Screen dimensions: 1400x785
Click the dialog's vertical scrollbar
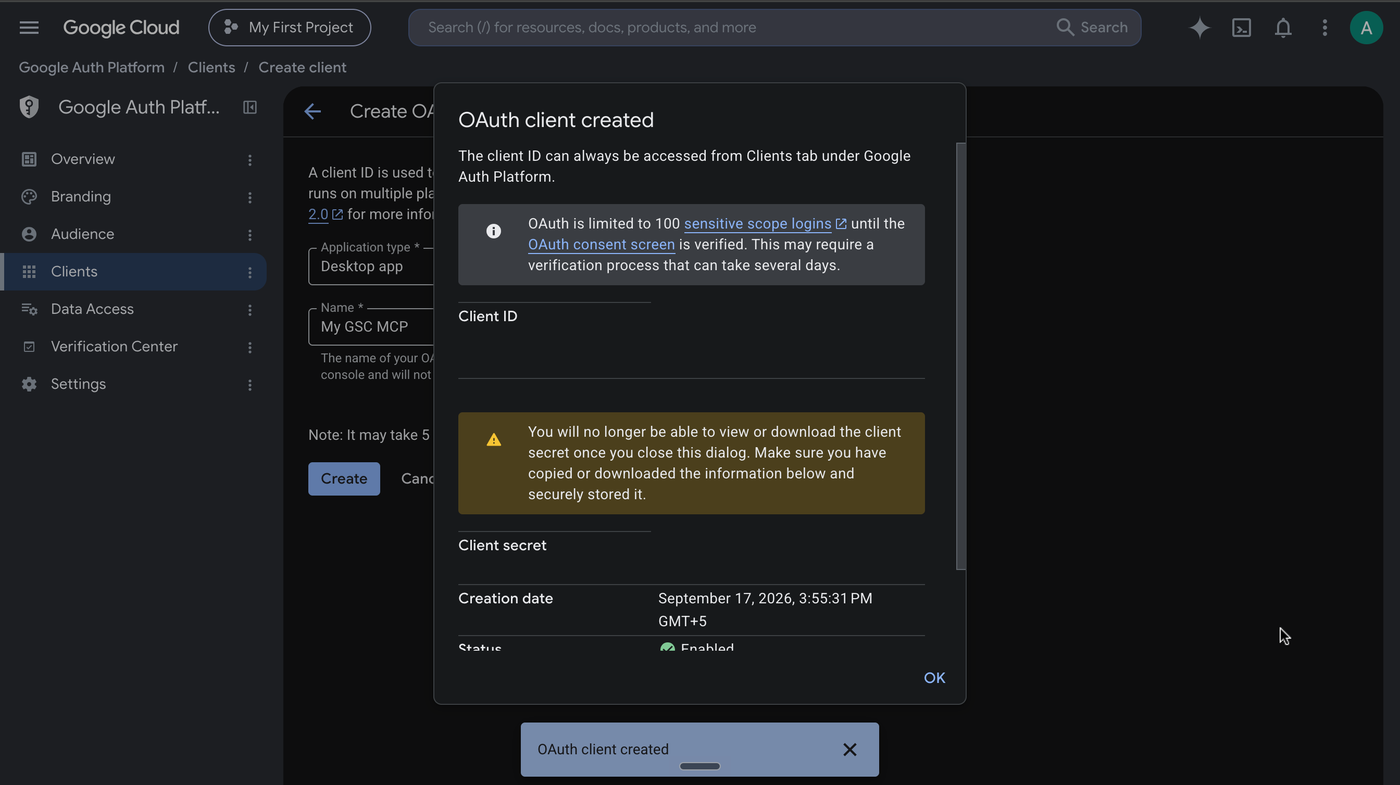click(961, 356)
